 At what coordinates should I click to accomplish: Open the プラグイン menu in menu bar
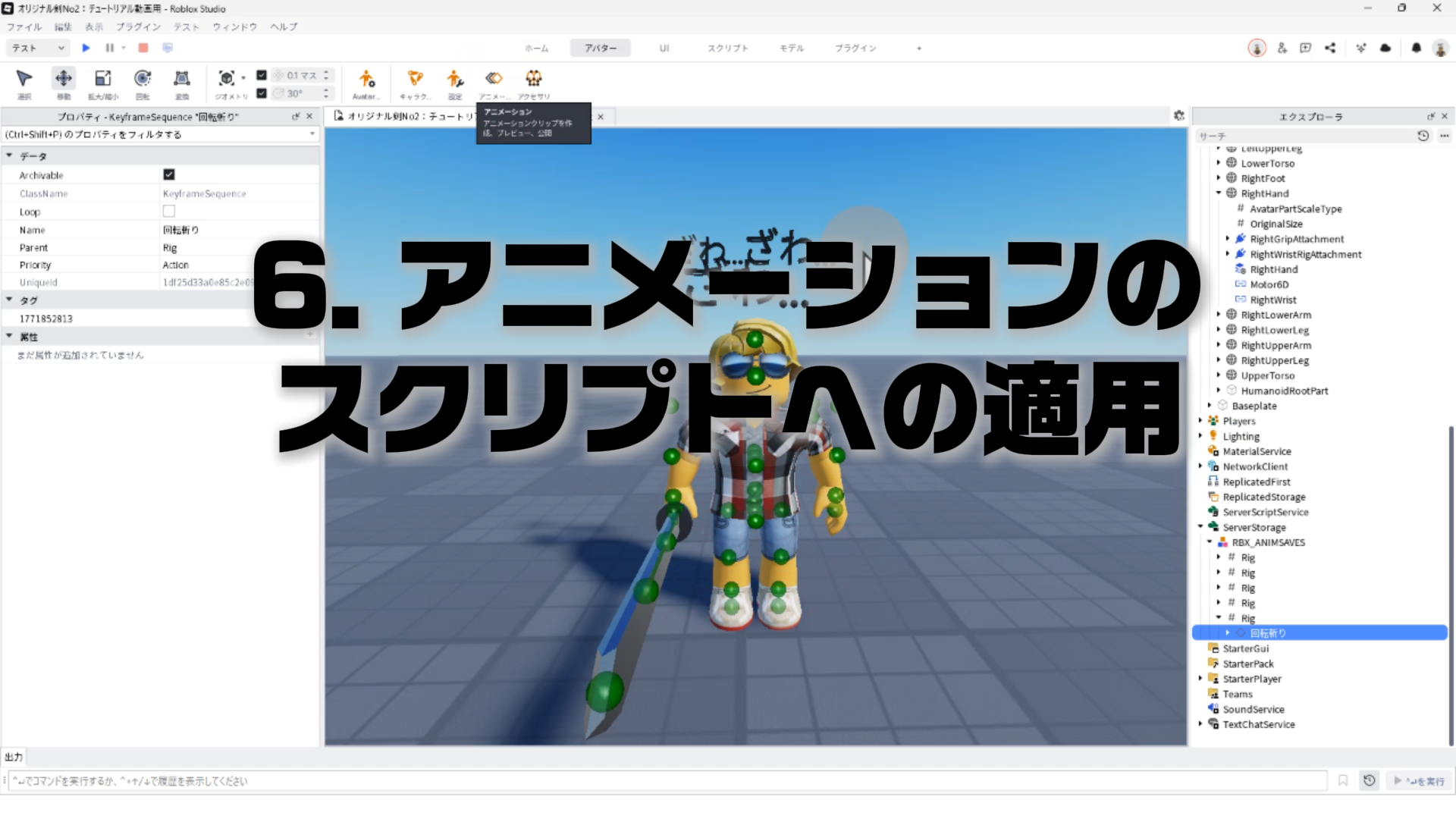tap(138, 27)
